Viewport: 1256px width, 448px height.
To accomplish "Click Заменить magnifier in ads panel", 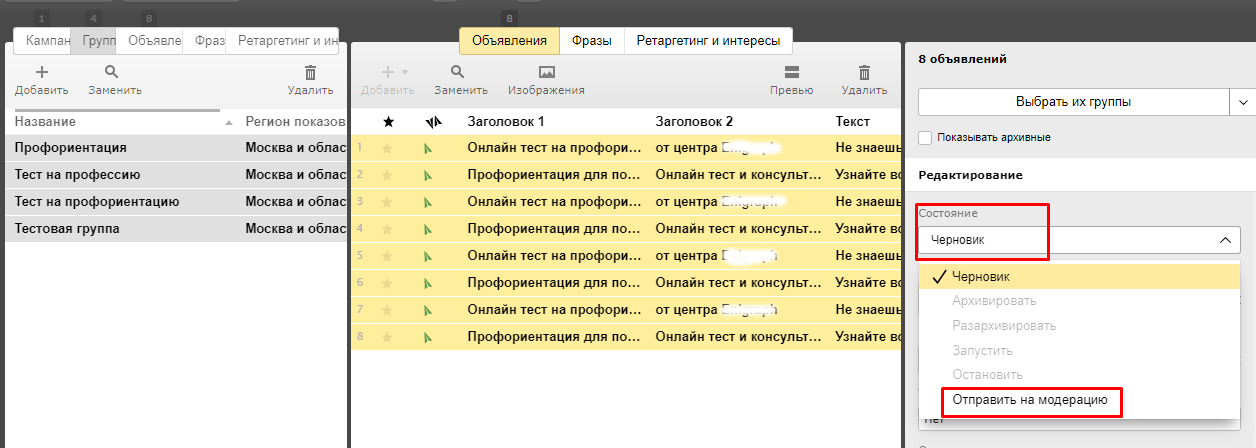I will tap(457, 73).
